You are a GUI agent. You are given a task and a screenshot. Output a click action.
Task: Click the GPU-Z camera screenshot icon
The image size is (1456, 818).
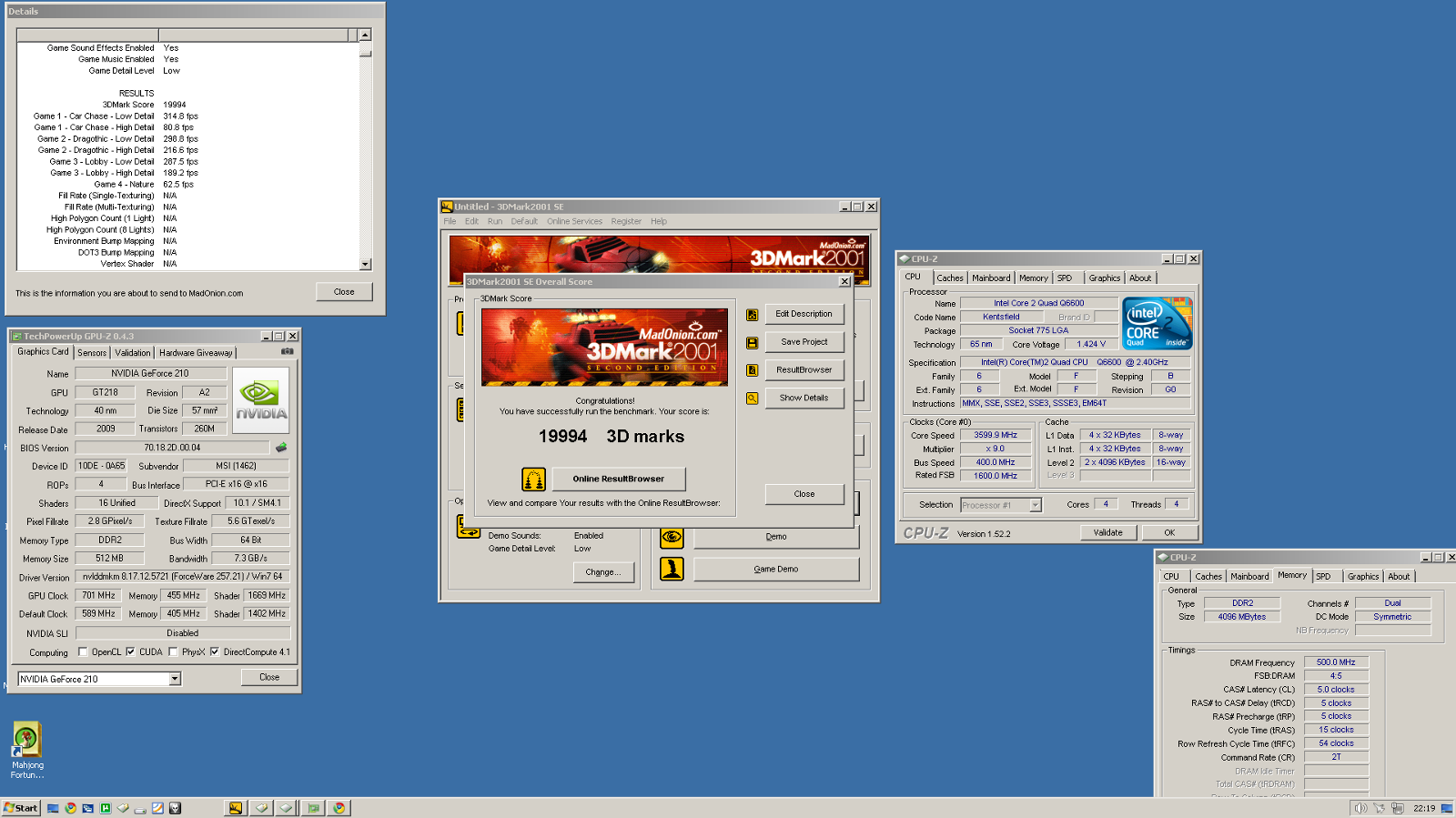click(x=288, y=351)
